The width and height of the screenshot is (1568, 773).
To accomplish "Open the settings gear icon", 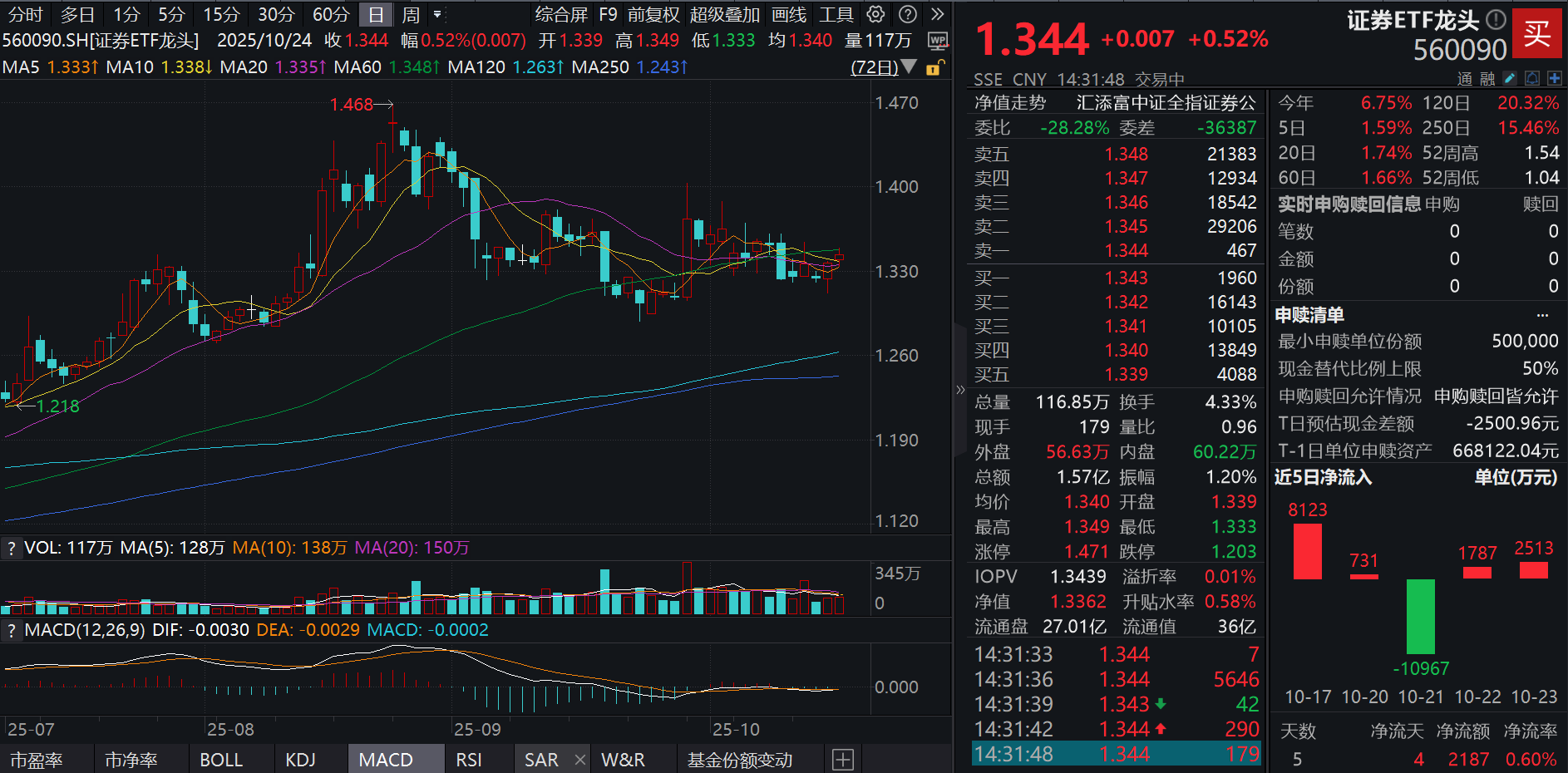I will pyautogui.click(x=875, y=14).
